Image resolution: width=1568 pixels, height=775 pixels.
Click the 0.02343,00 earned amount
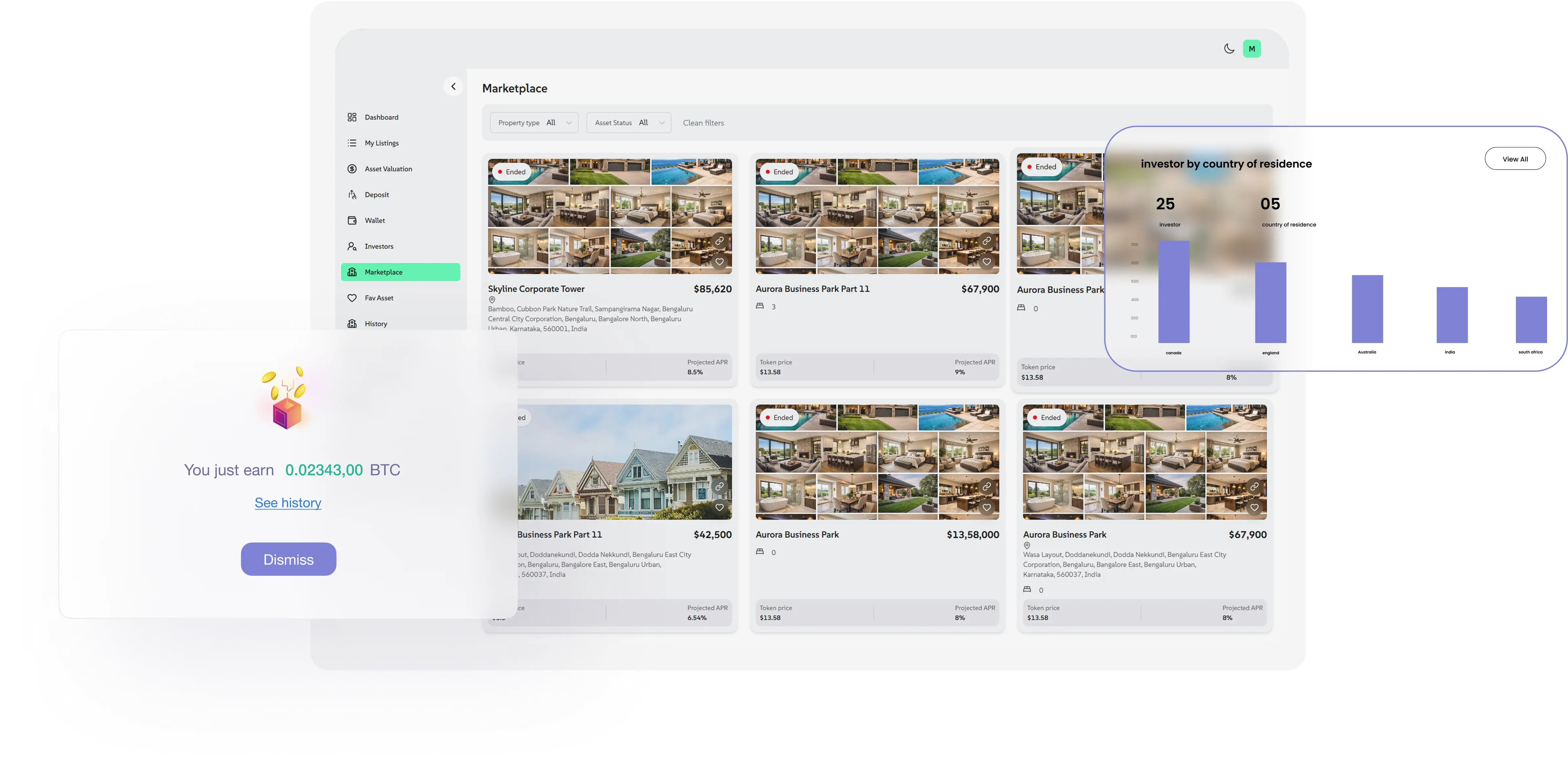pyautogui.click(x=324, y=470)
